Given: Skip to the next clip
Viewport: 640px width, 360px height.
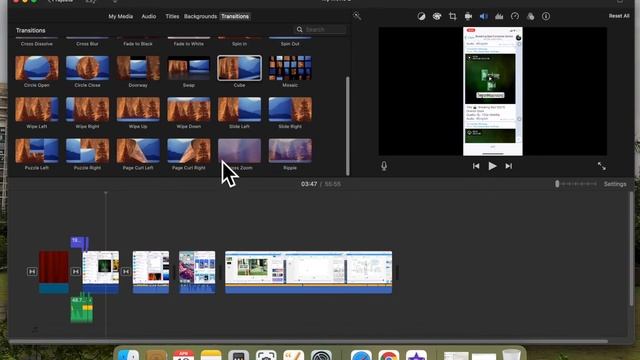Looking at the screenshot, I should coord(509,166).
